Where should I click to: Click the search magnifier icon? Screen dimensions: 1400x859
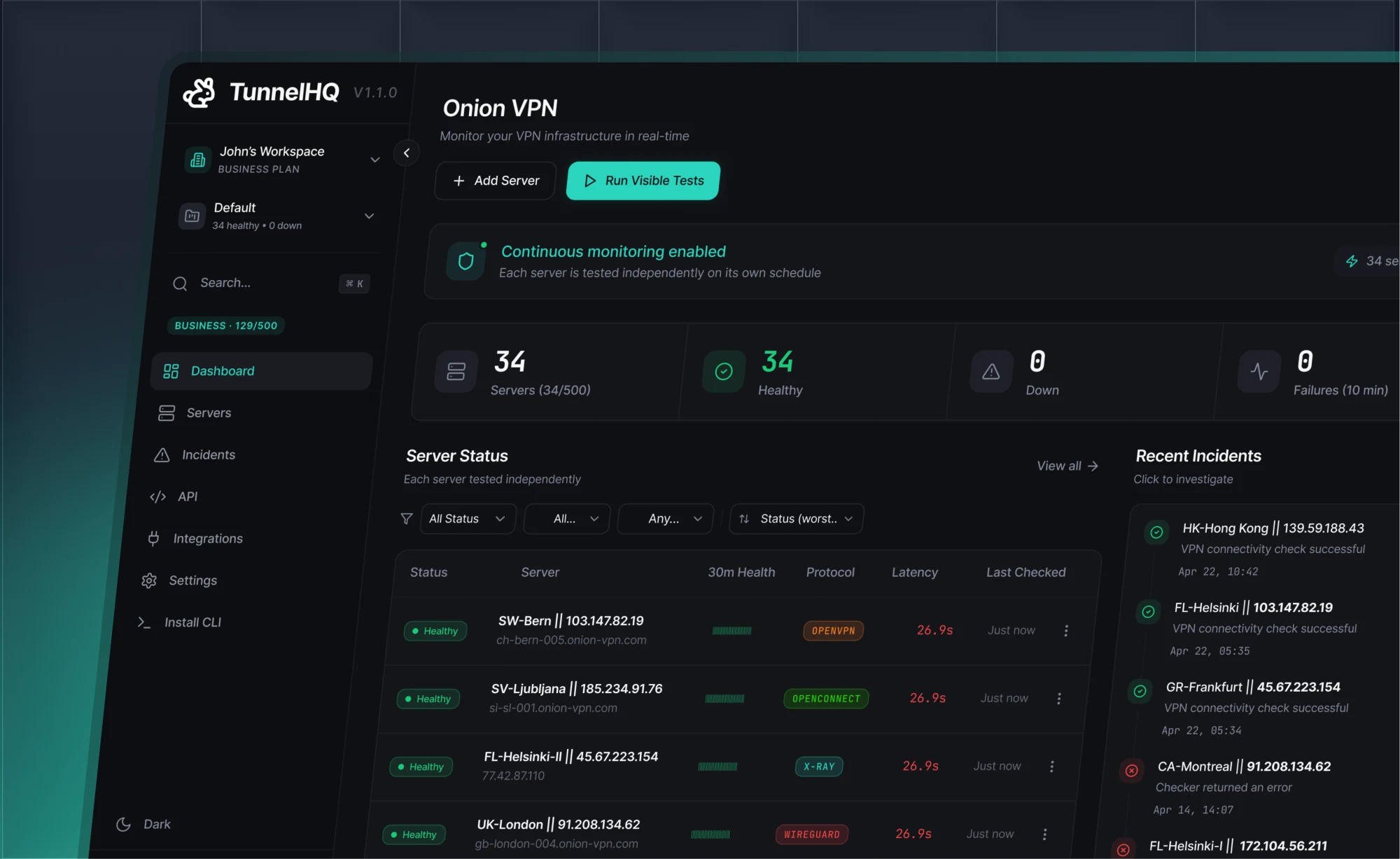click(180, 284)
